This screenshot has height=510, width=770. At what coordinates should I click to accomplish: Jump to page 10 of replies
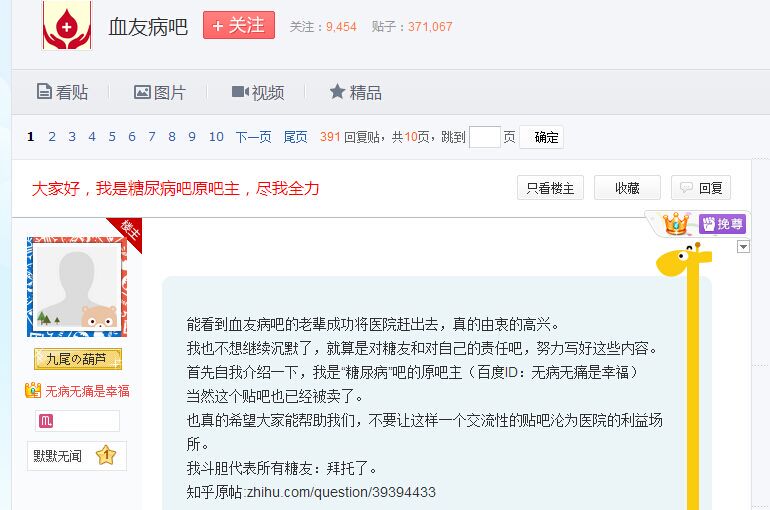tap(216, 137)
